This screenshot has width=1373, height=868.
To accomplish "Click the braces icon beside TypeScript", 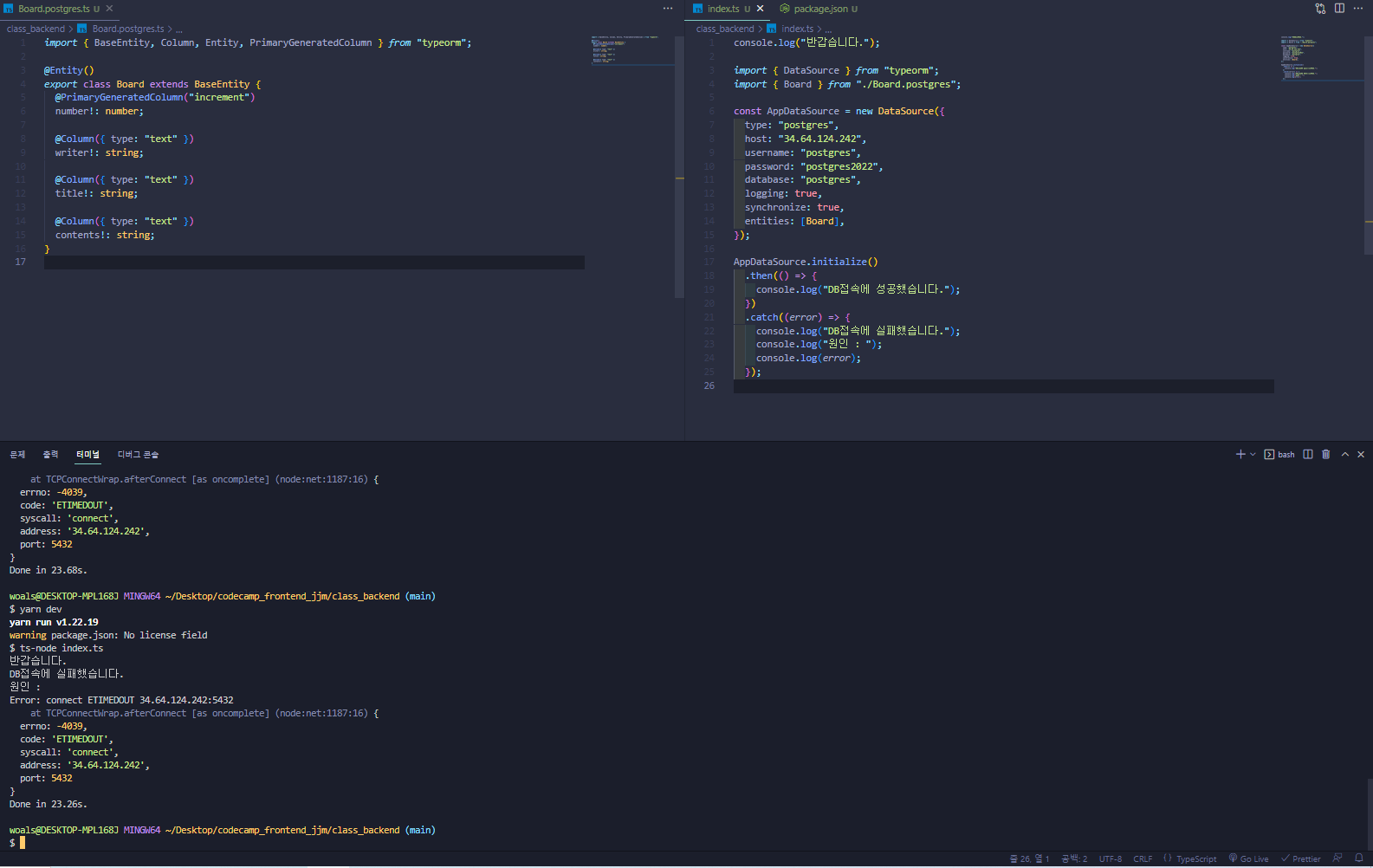I will [x=1168, y=858].
